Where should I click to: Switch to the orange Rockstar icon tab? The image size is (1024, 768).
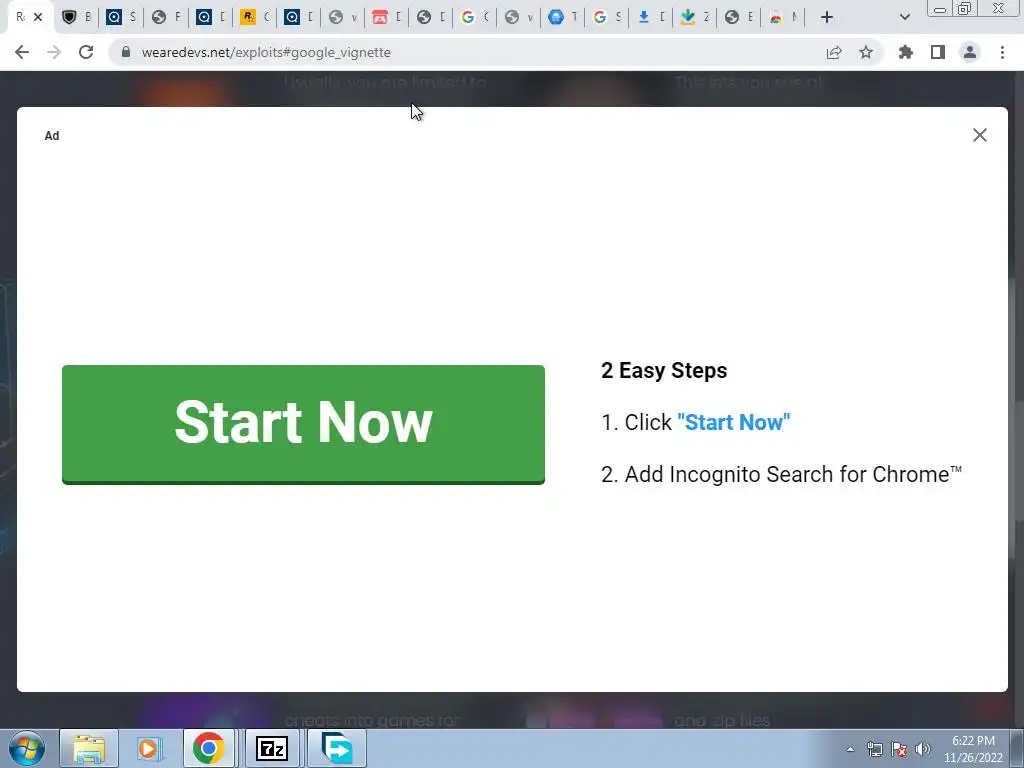point(253,18)
